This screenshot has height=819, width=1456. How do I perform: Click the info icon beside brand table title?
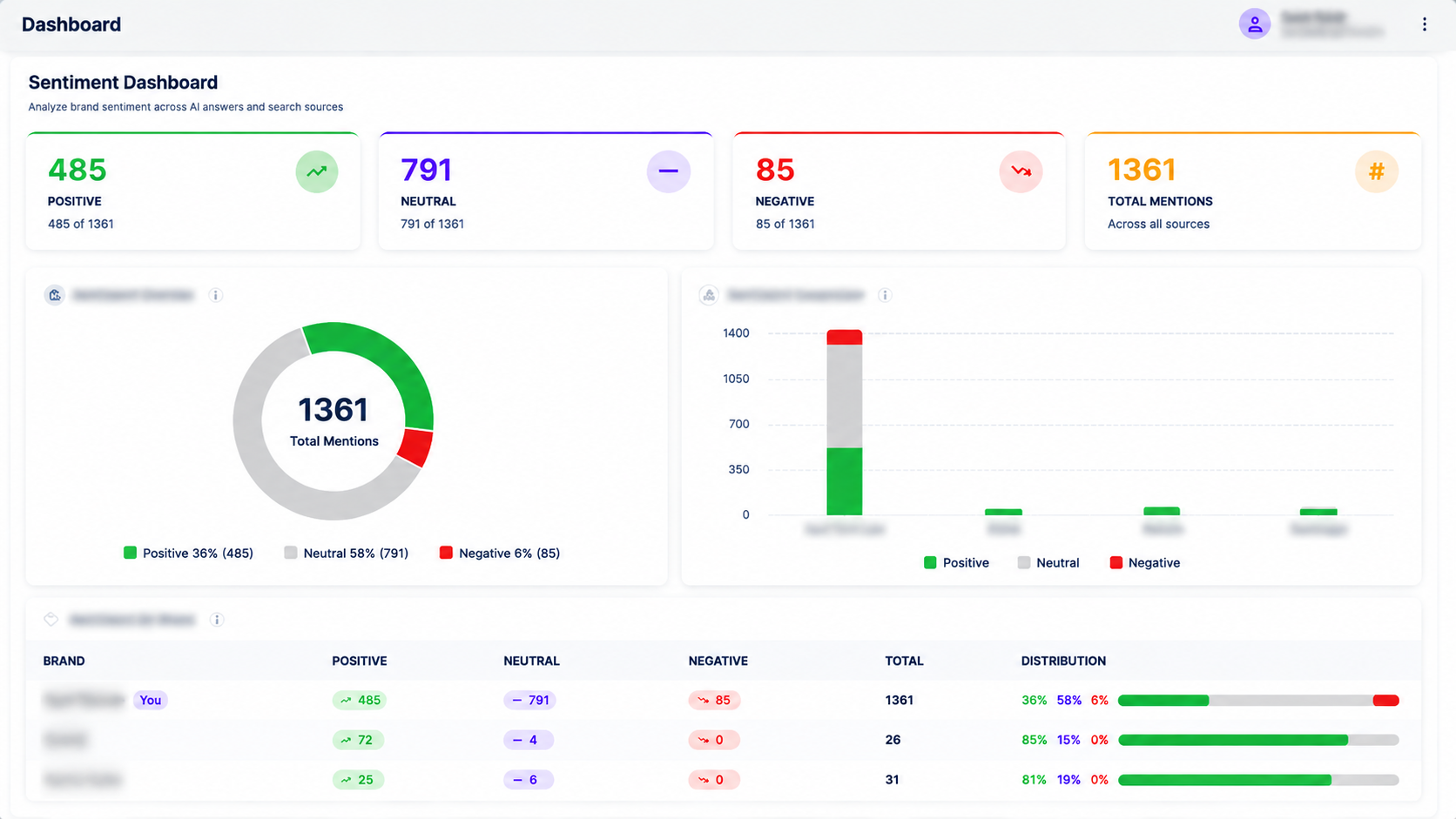click(217, 620)
